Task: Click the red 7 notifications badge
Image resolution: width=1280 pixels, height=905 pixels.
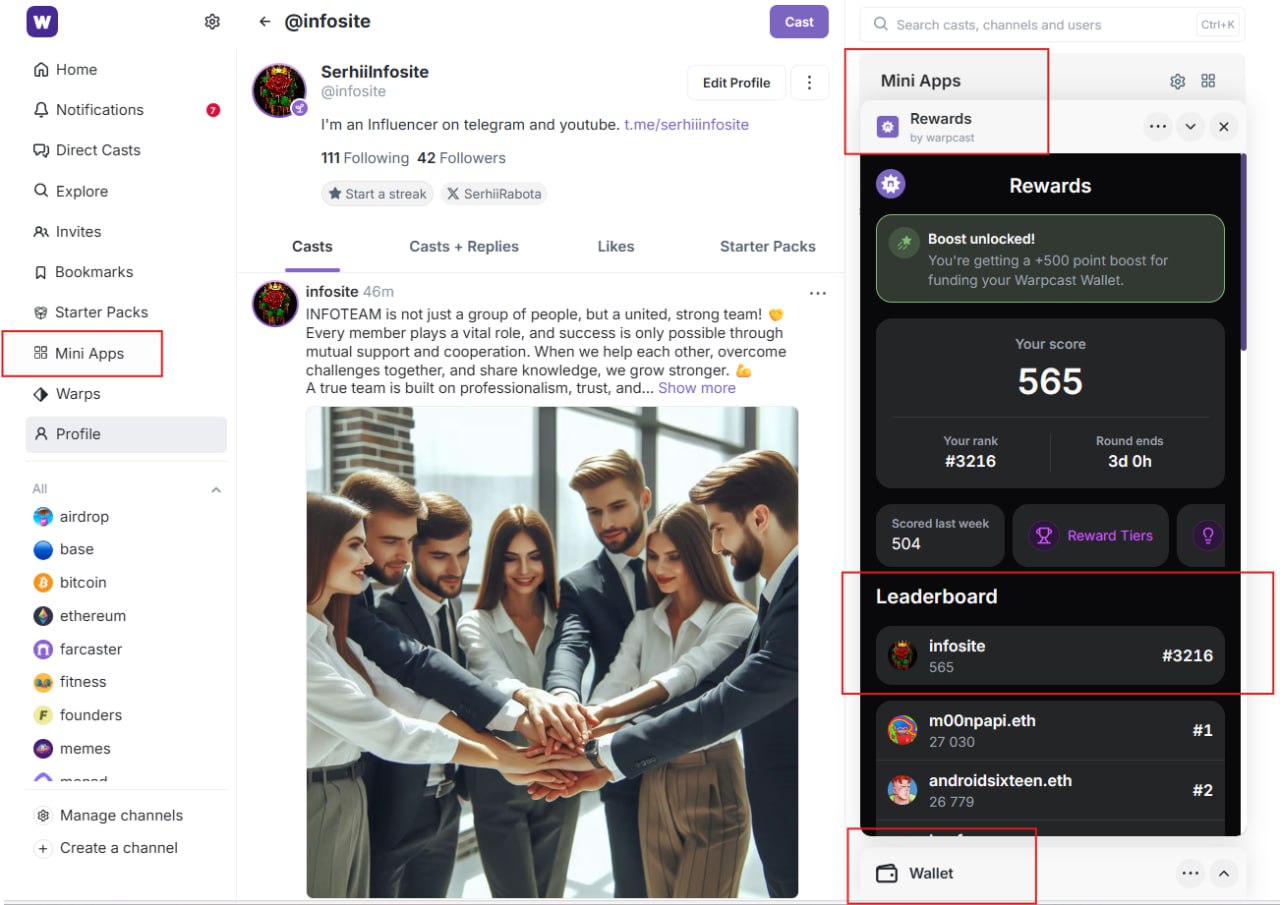Action: 213,110
